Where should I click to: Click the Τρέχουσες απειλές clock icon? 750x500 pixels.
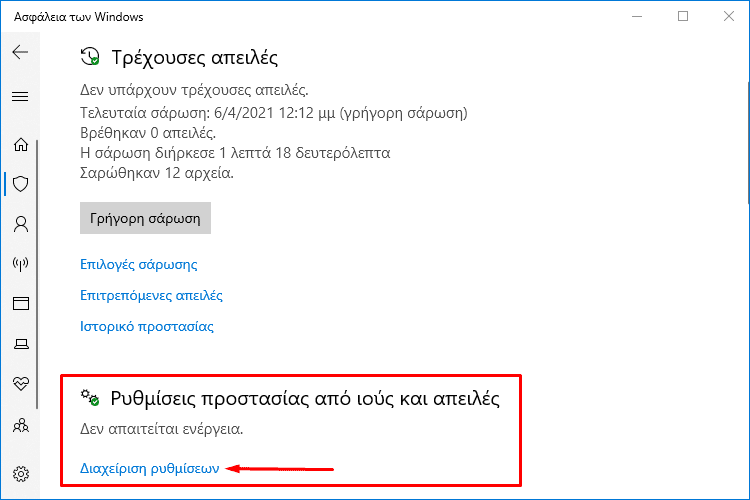click(x=90, y=56)
